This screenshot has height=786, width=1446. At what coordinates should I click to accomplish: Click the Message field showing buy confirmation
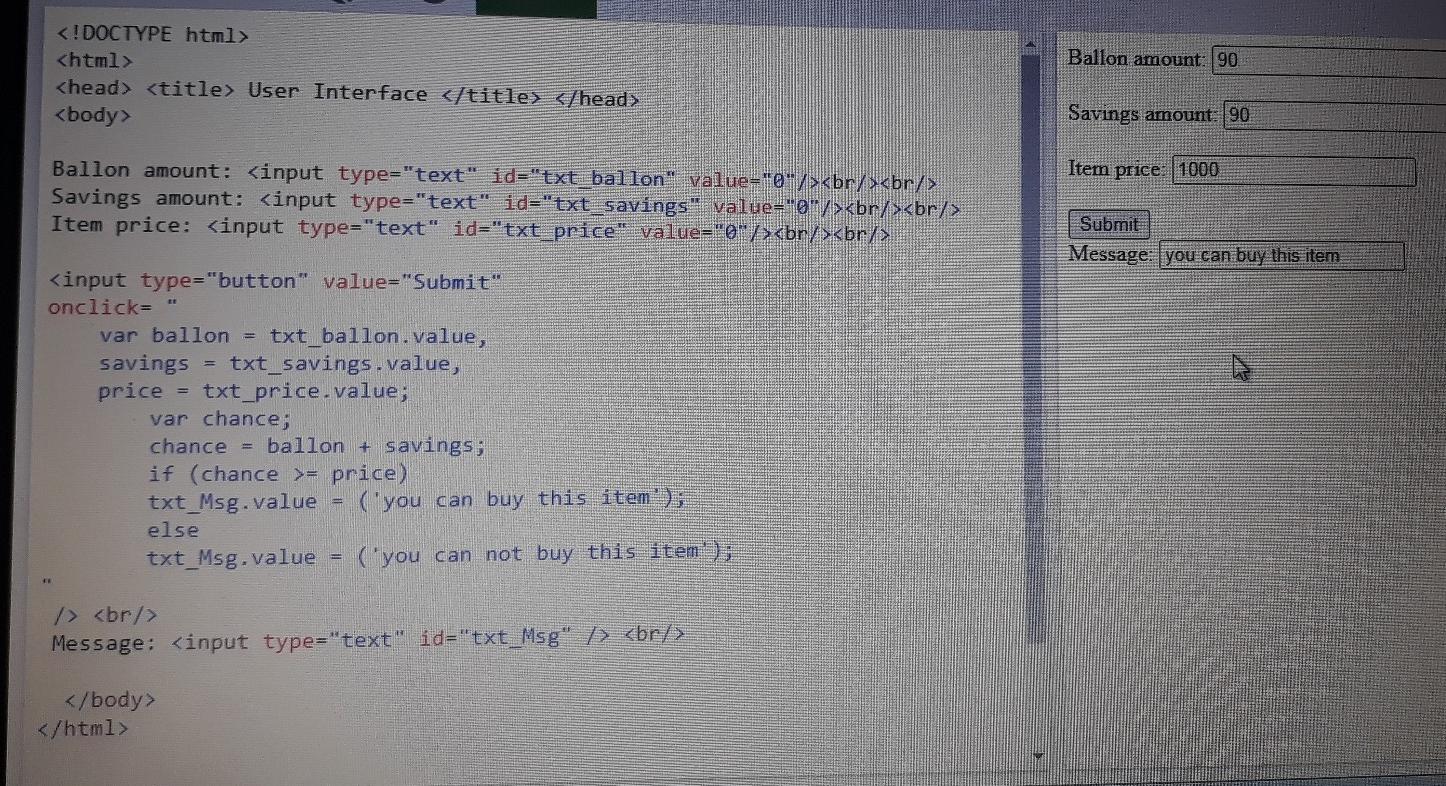1280,255
